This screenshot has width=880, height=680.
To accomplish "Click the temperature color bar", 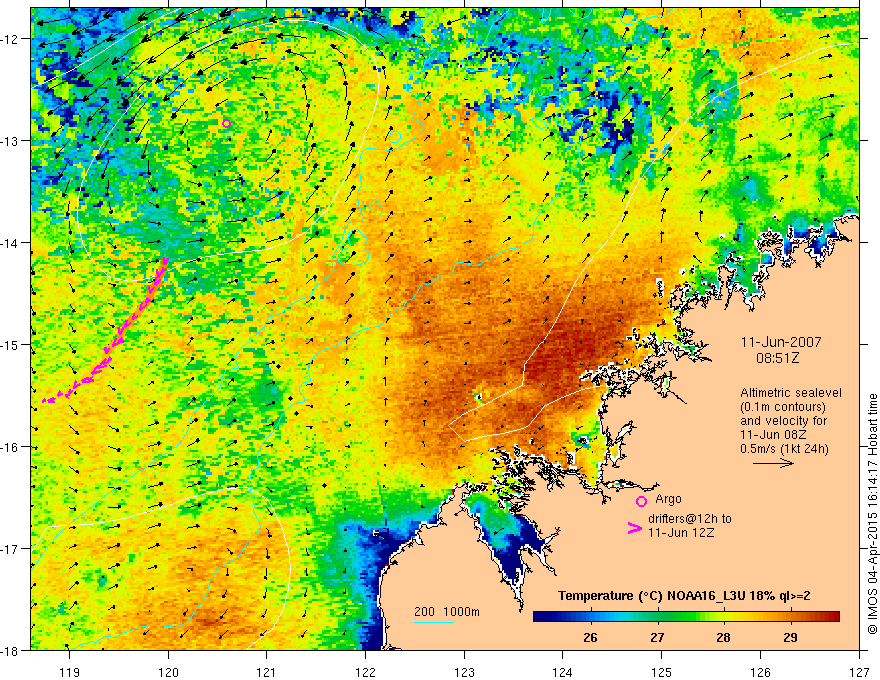I will pyautogui.click(x=686, y=616).
